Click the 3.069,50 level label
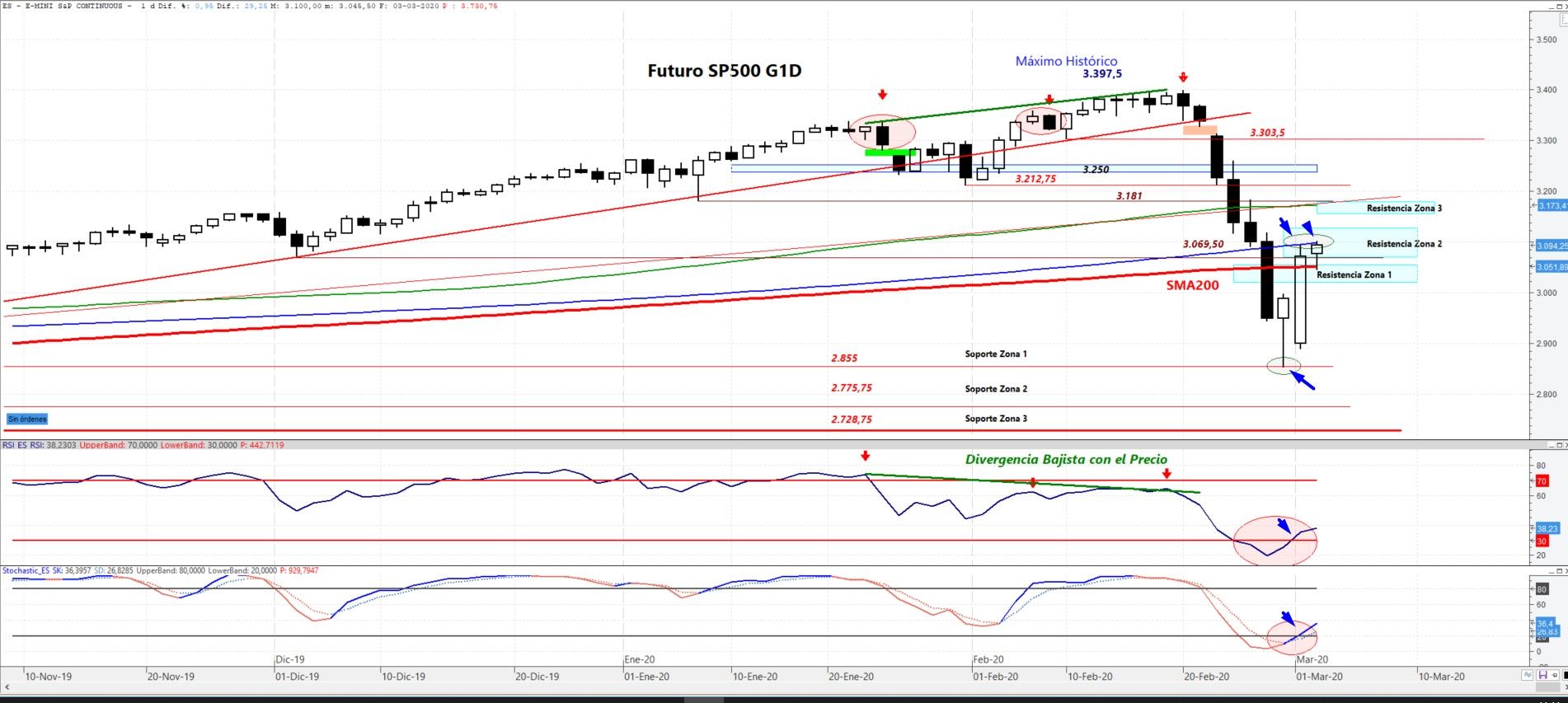Image resolution: width=1568 pixels, height=703 pixels. click(1203, 245)
